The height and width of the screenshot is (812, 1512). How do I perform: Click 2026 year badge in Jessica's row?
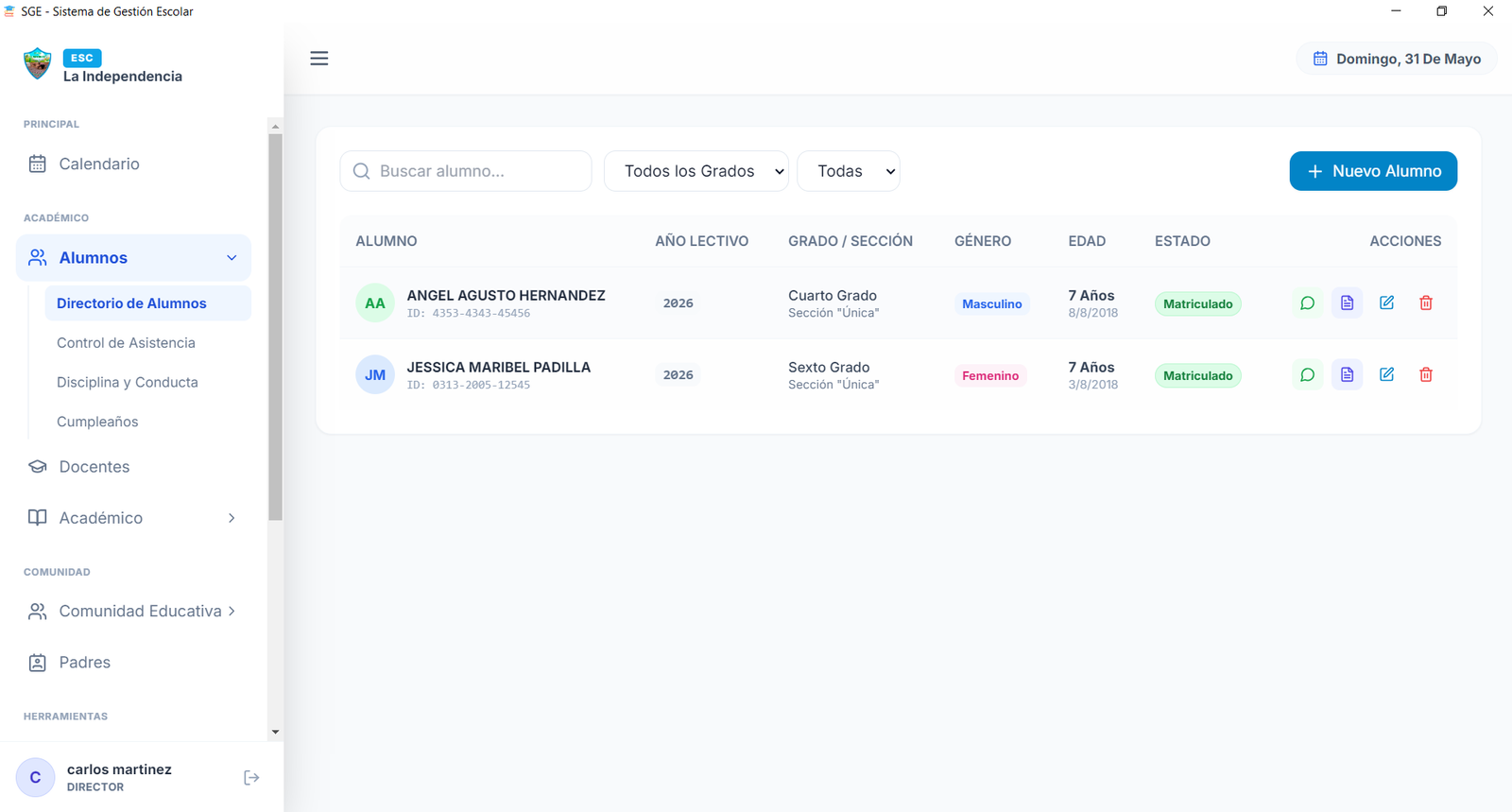[679, 375]
